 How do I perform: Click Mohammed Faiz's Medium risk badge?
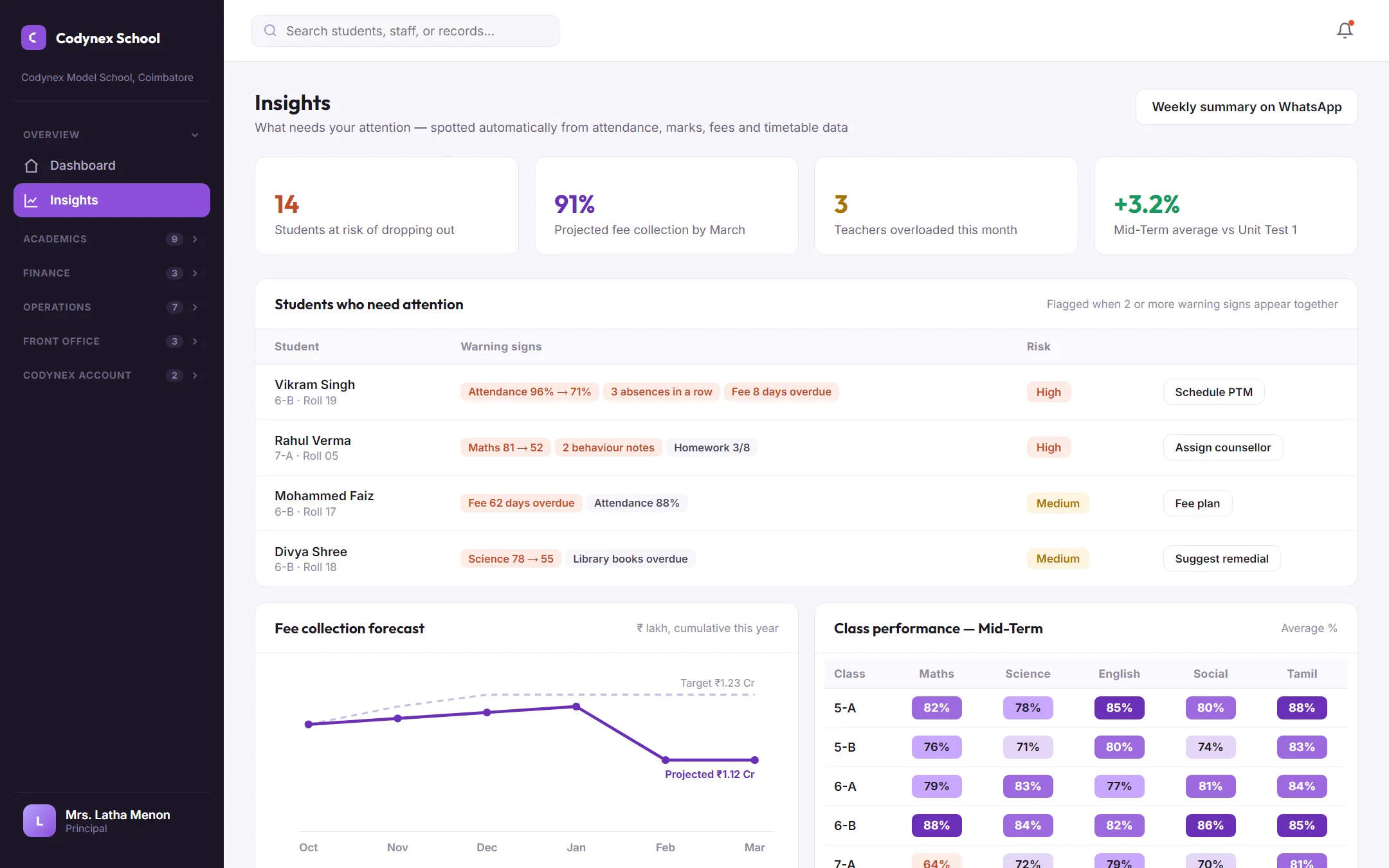pos(1057,503)
